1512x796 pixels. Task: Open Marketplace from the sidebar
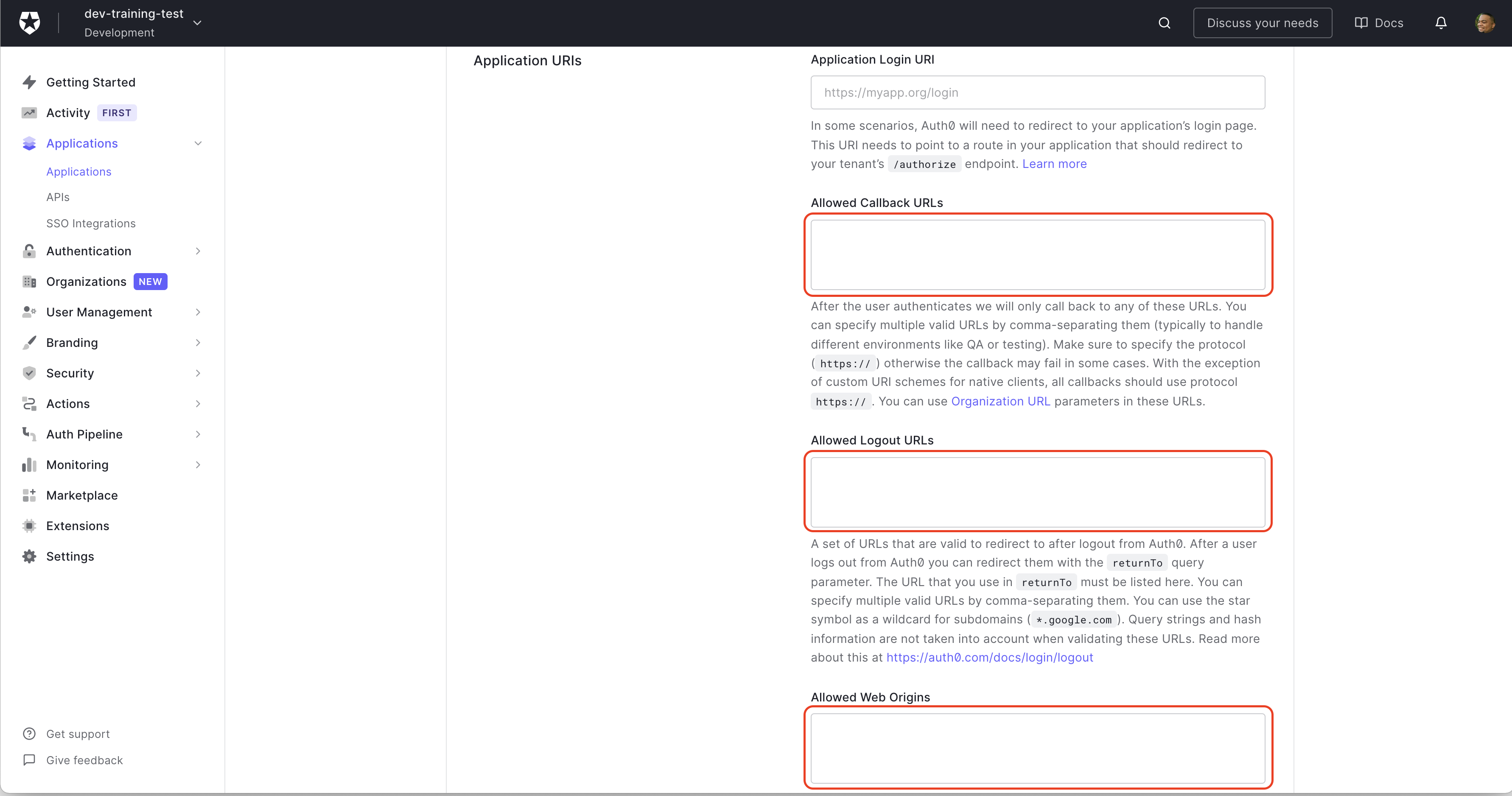[81, 495]
